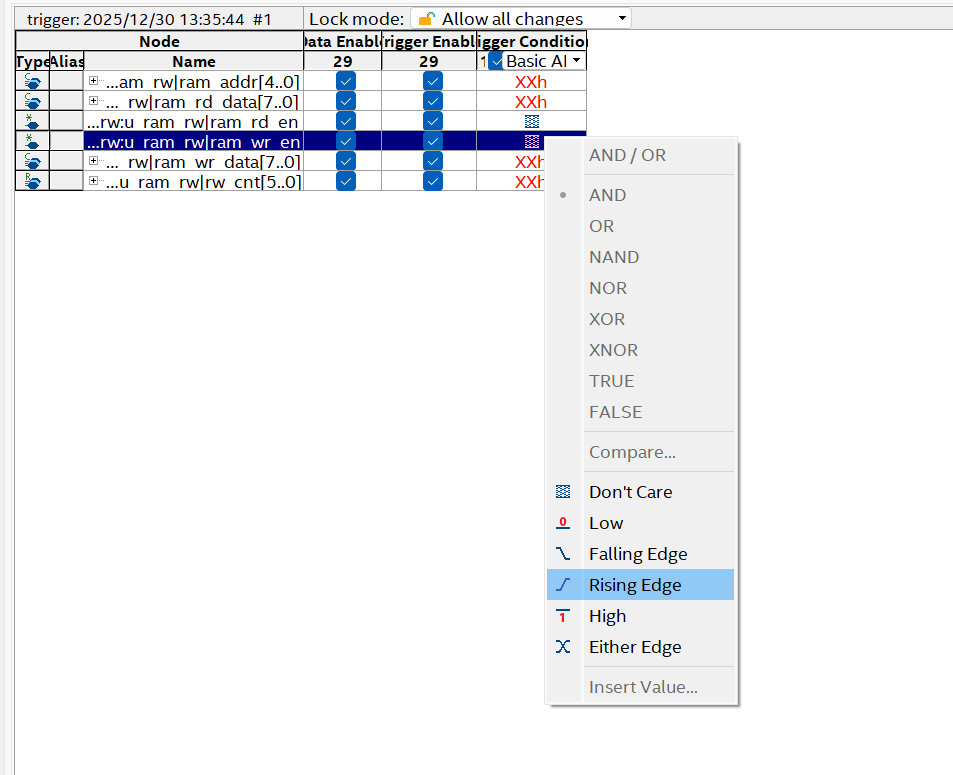Image resolution: width=953 pixels, height=775 pixels.
Task: Toggle Data Enable for ram_addr[4..0]
Action: 346,81
